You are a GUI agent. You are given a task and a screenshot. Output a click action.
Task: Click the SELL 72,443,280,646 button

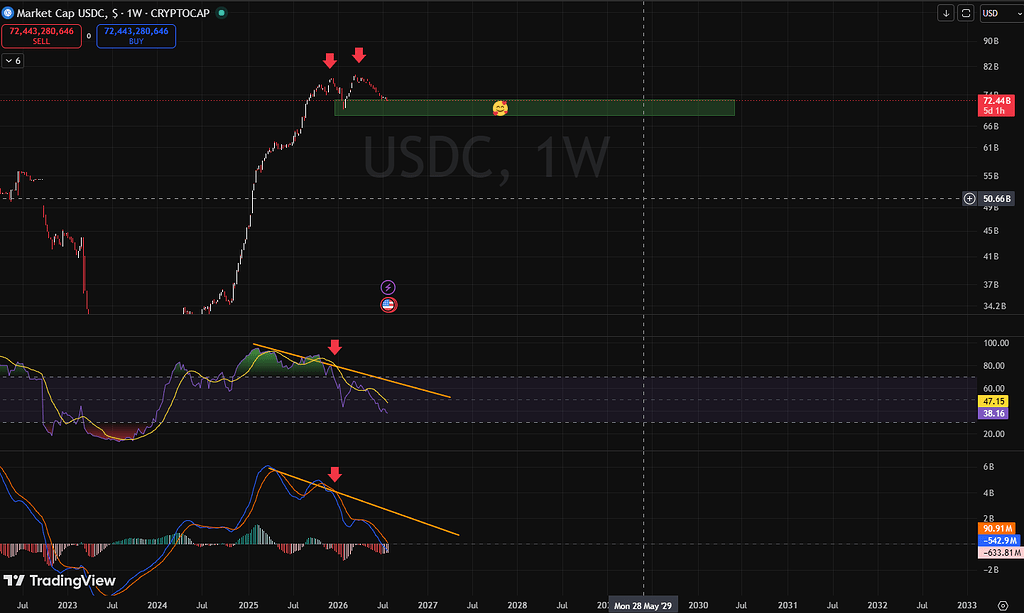pos(41,36)
